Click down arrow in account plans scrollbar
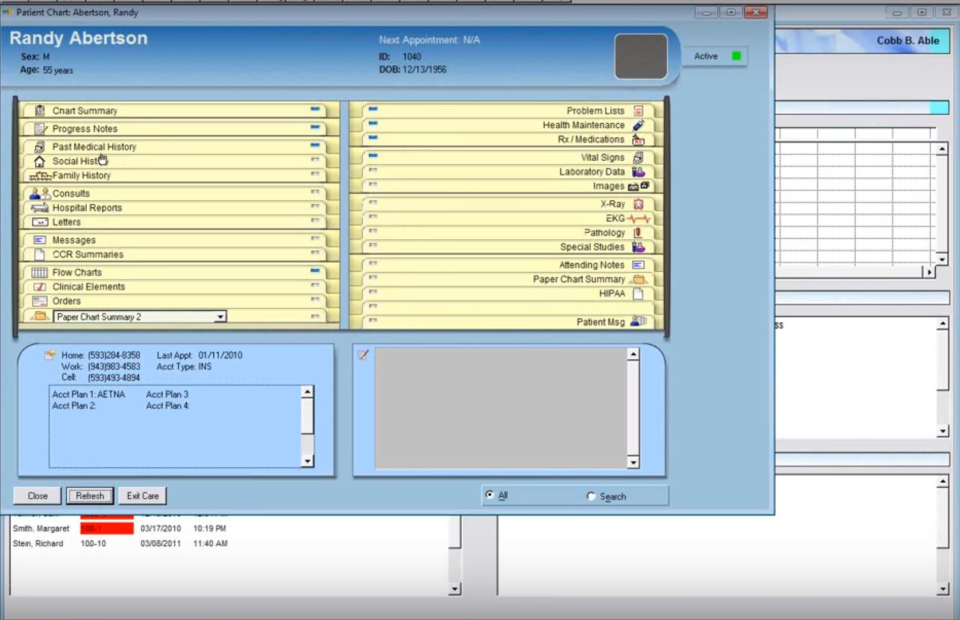The width and height of the screenshot is (960, 620). 307,461
